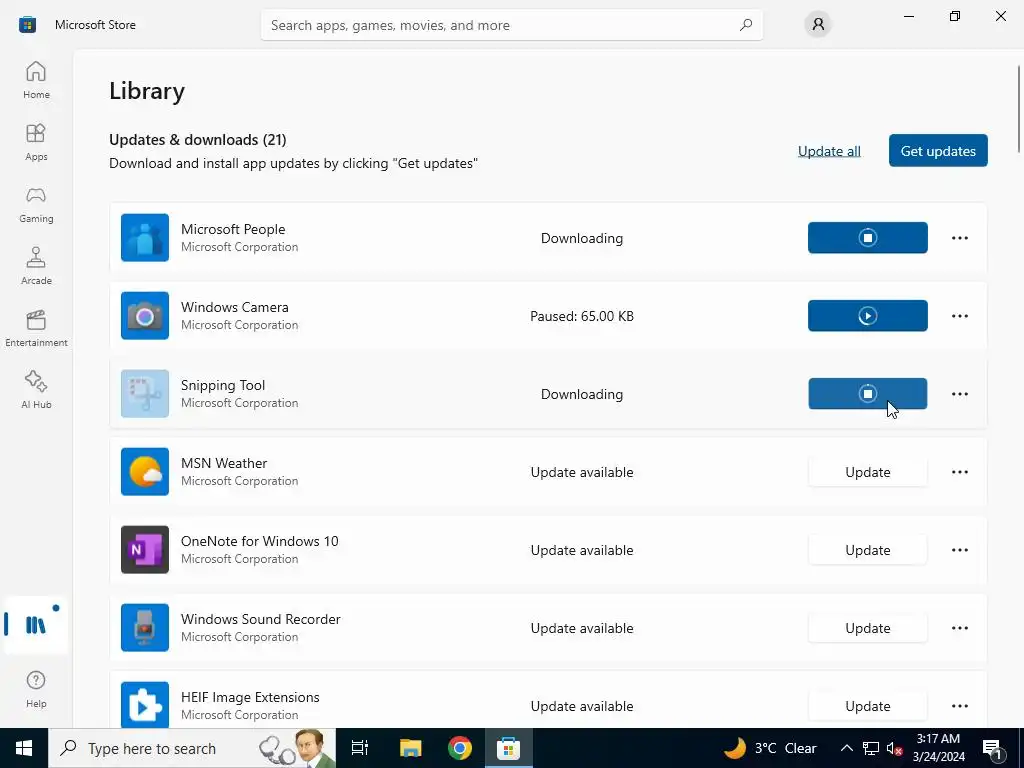1024x768 pixels.
Task: Click the Update all link
Action: [829, 151]
